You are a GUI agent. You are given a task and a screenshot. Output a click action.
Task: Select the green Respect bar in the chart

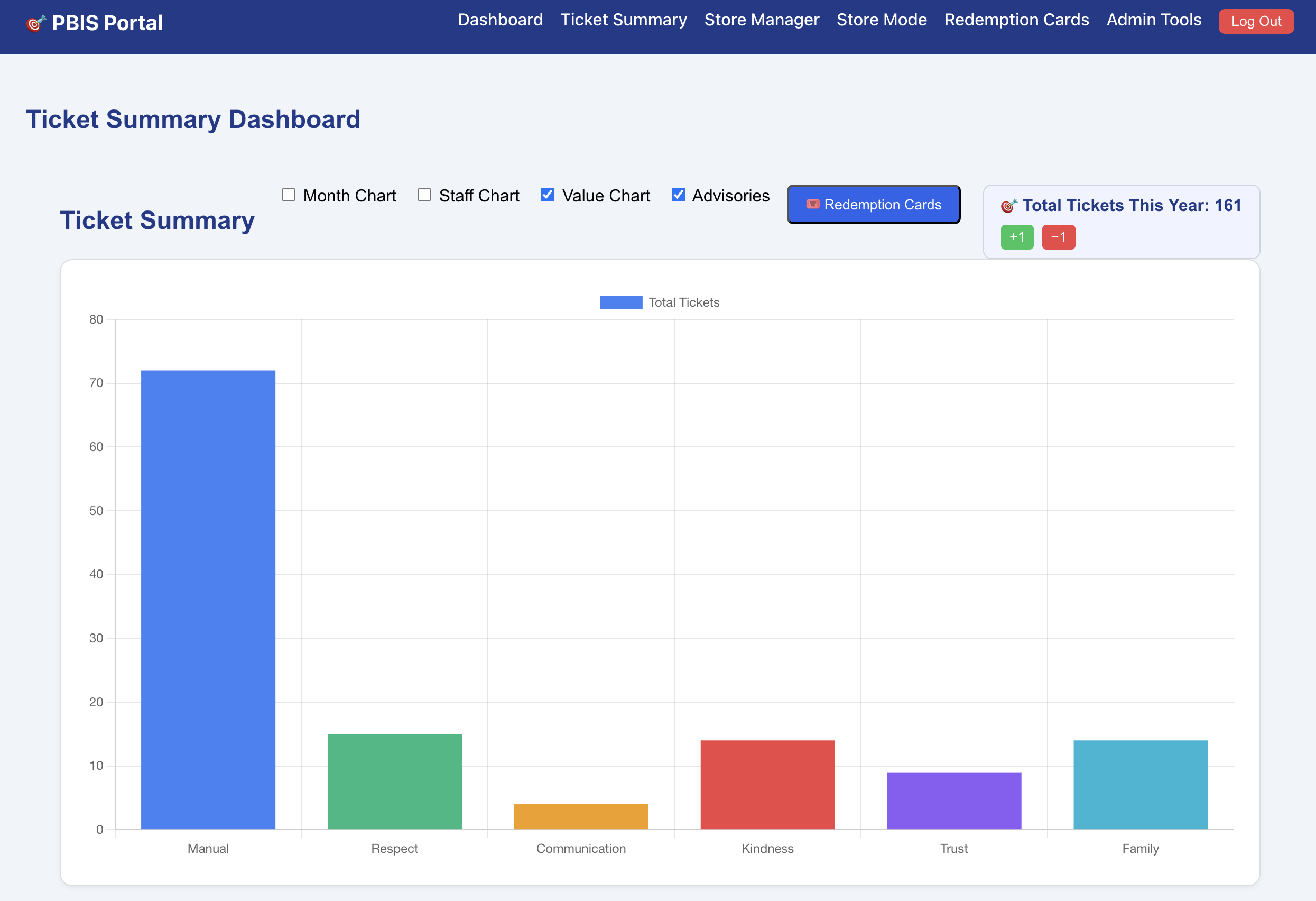pyautogui.click(x=395, y=782)
